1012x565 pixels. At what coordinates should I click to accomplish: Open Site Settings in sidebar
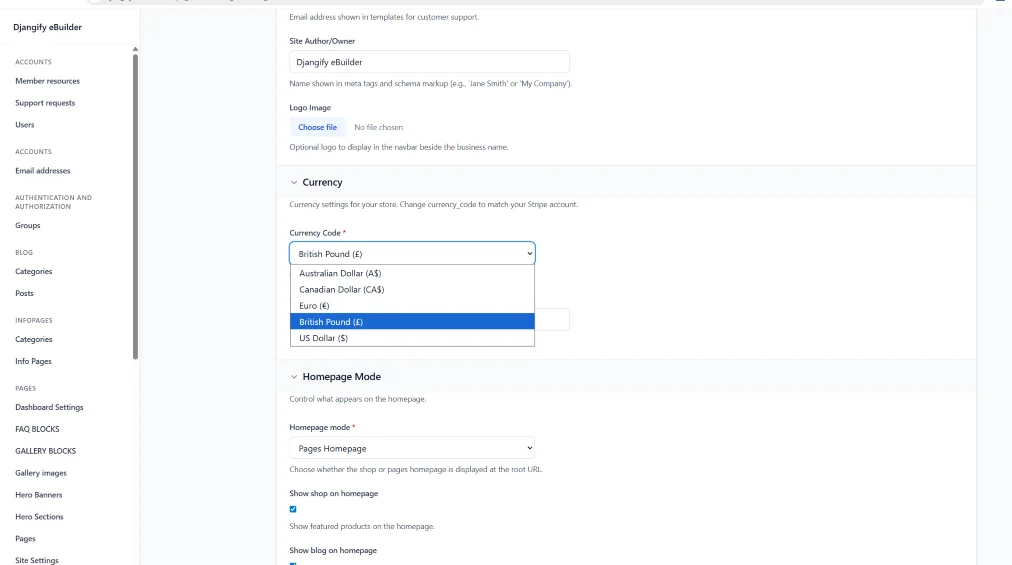click(x=37, y=560)
